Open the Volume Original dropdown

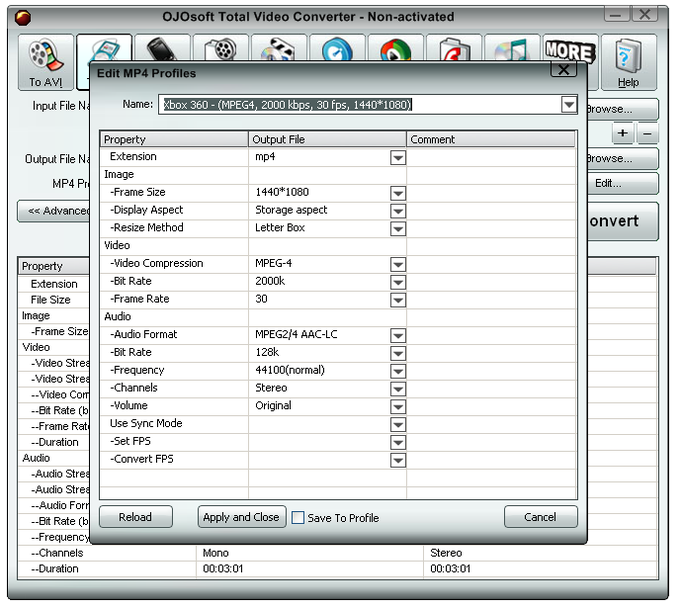(398, 406)
